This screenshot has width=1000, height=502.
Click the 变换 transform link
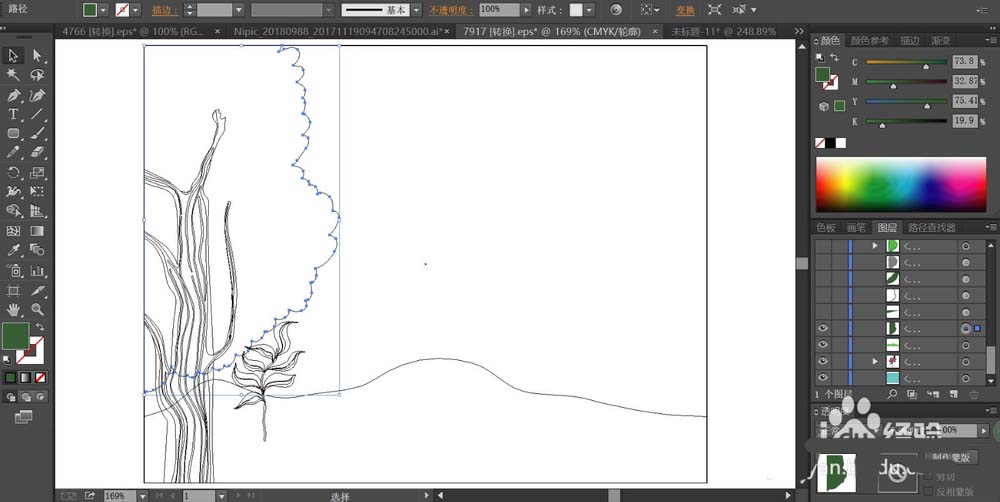pos(685,10)
